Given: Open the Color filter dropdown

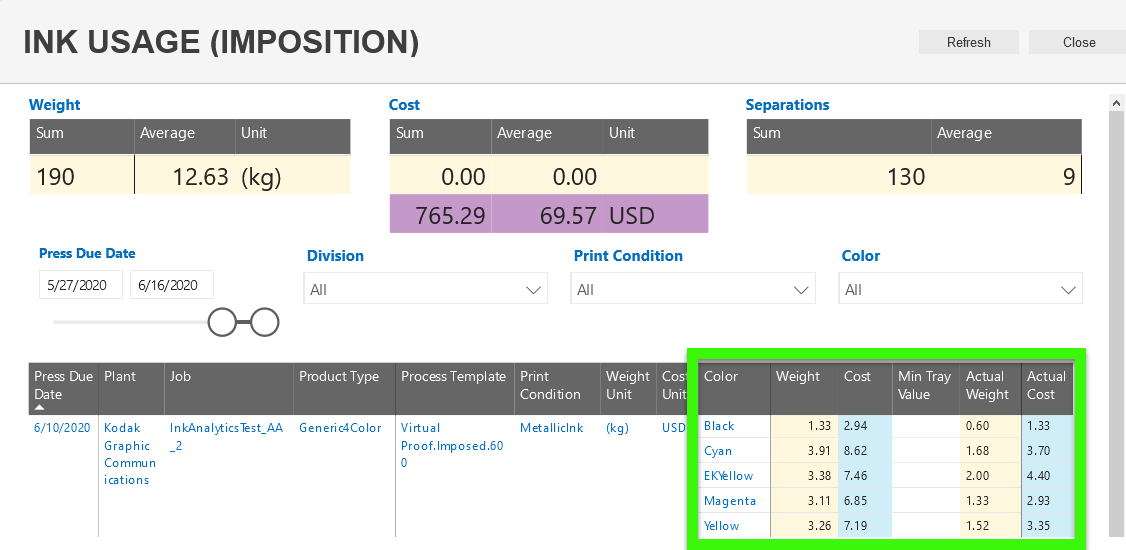Looking at the screenshot, I should (961, 289).
